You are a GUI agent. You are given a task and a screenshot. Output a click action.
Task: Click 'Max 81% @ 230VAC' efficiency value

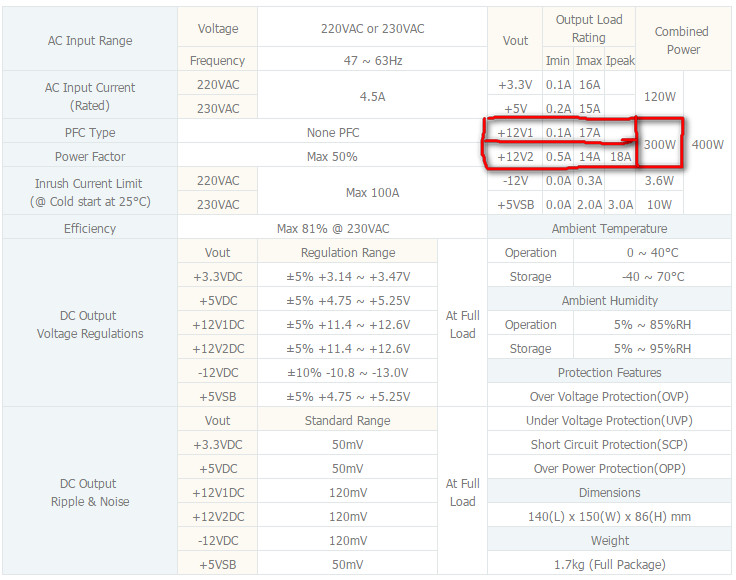point(332,229)
